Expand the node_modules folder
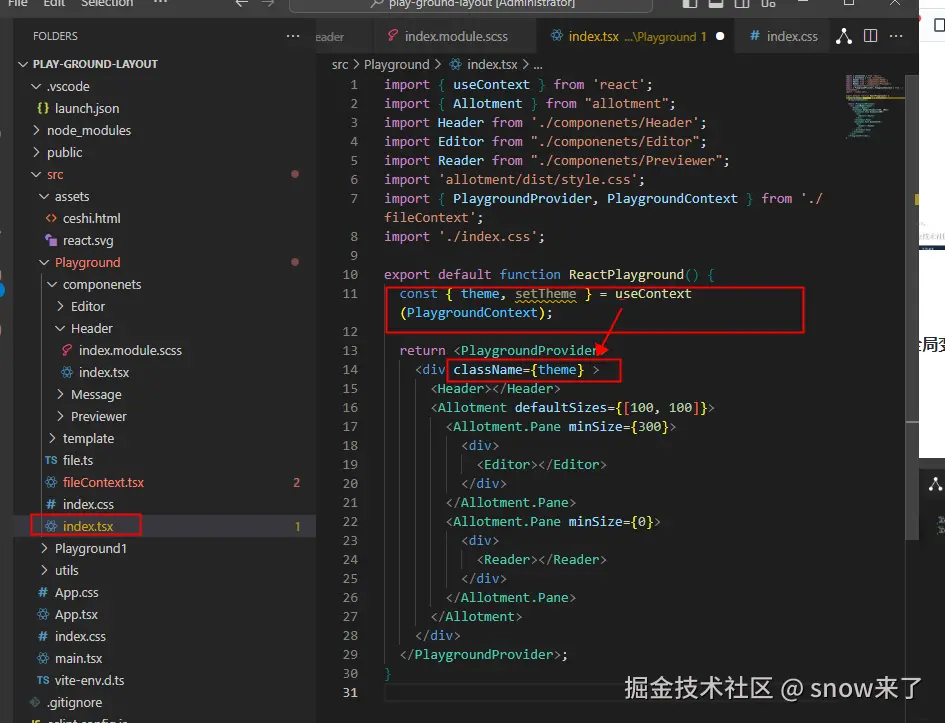Image resolution: width=945 pixels, height=723 pixels. pyautogui.click(x=36, y=130)
